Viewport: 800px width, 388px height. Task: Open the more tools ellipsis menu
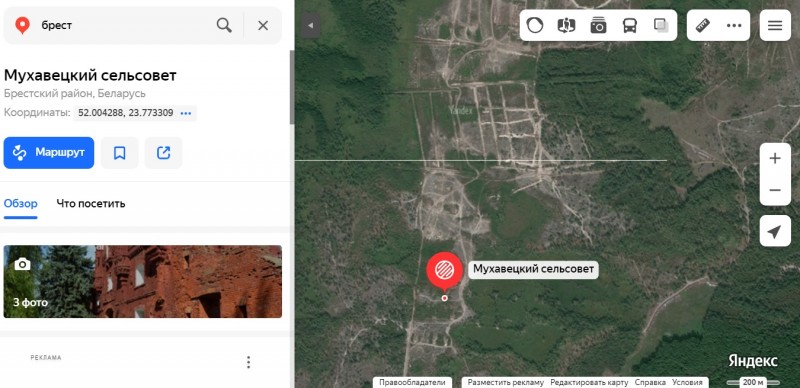point(734,25)
